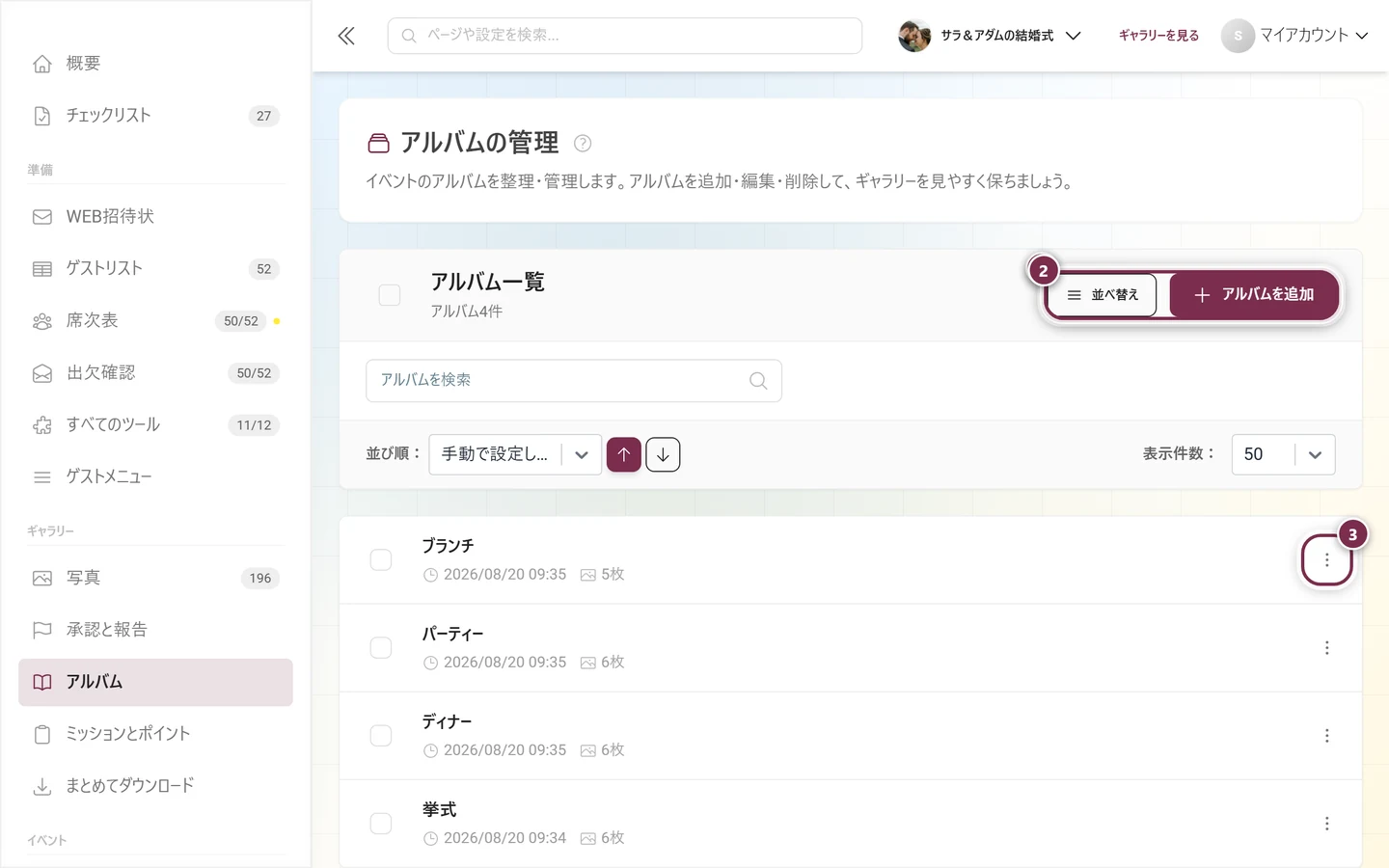1389x868 pixels.
Task: Open 席次表 in the sidebar
Action: coord(155,321)
